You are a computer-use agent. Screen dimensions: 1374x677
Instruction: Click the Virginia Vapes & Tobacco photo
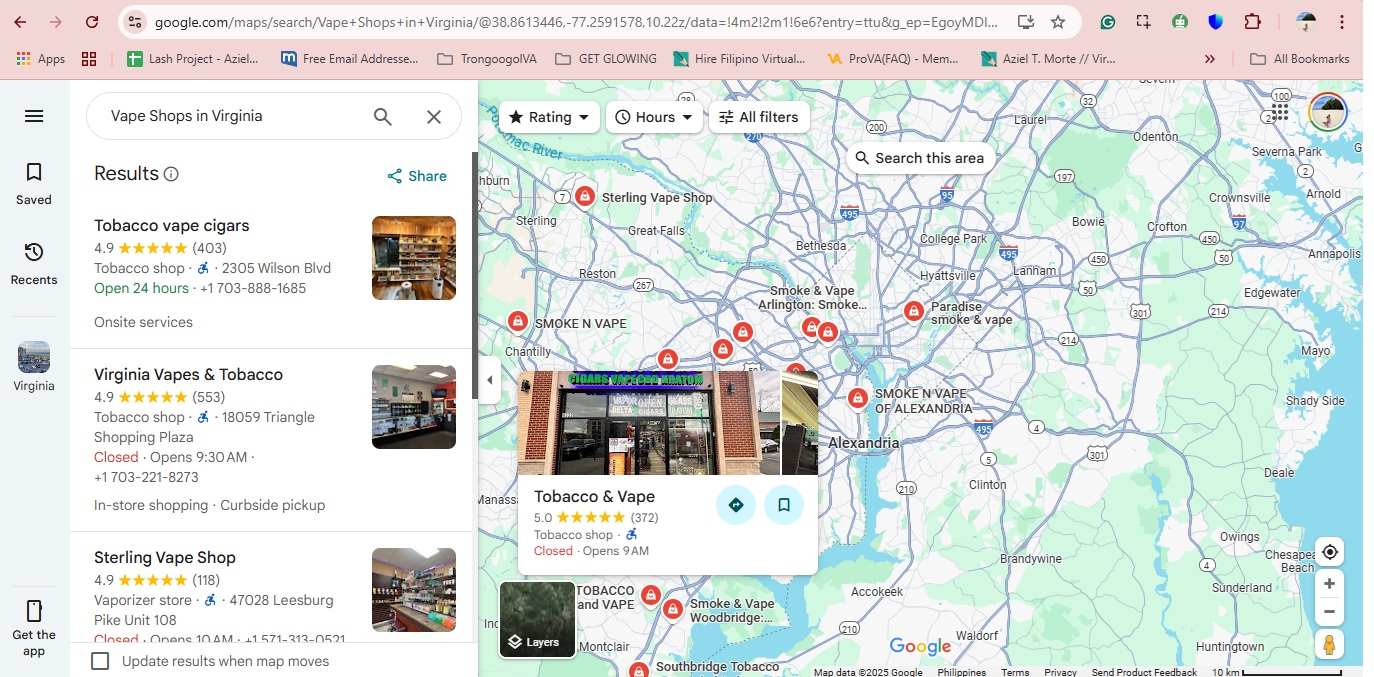click(414, 407)
